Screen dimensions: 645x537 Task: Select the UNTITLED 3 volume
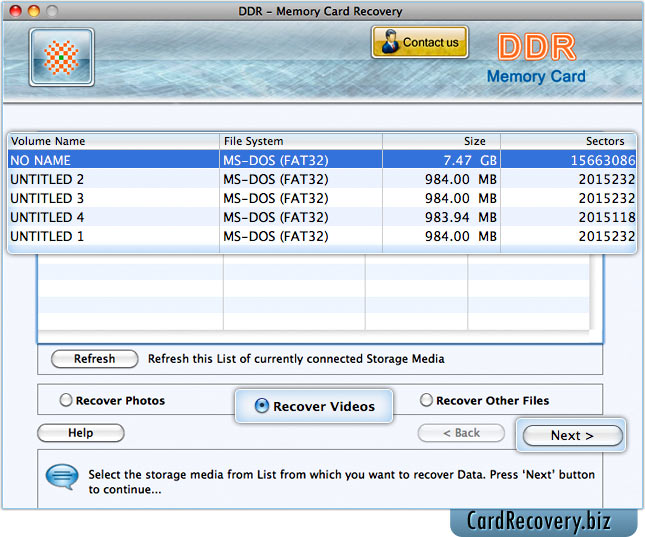coord(322,198)
